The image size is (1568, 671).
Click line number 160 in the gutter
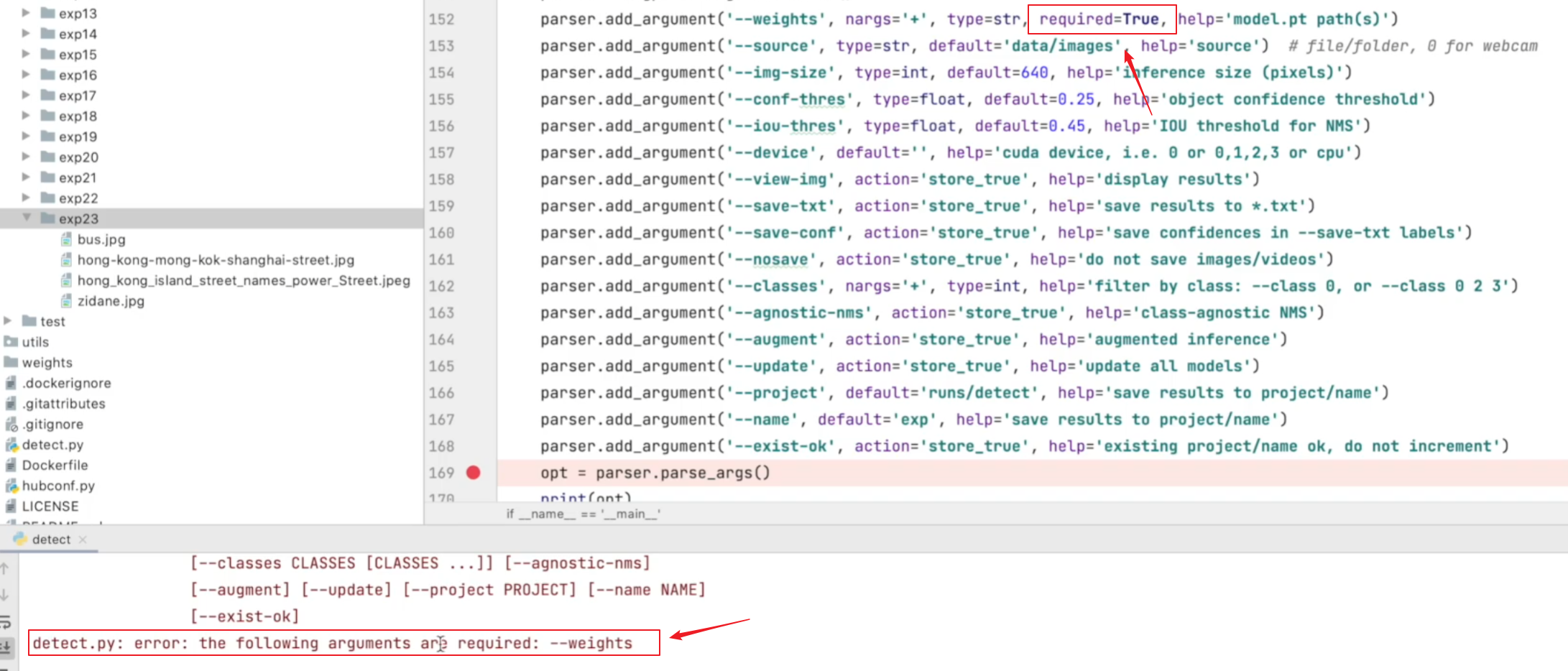(x=441, y=233)
